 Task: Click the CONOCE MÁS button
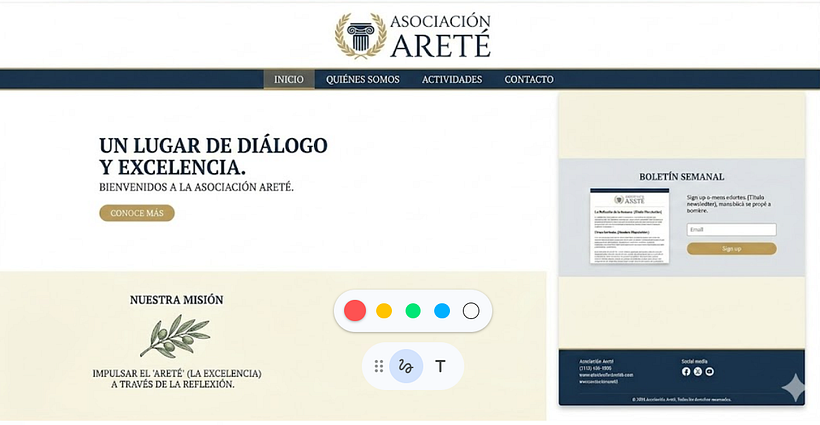pos(137,213)
